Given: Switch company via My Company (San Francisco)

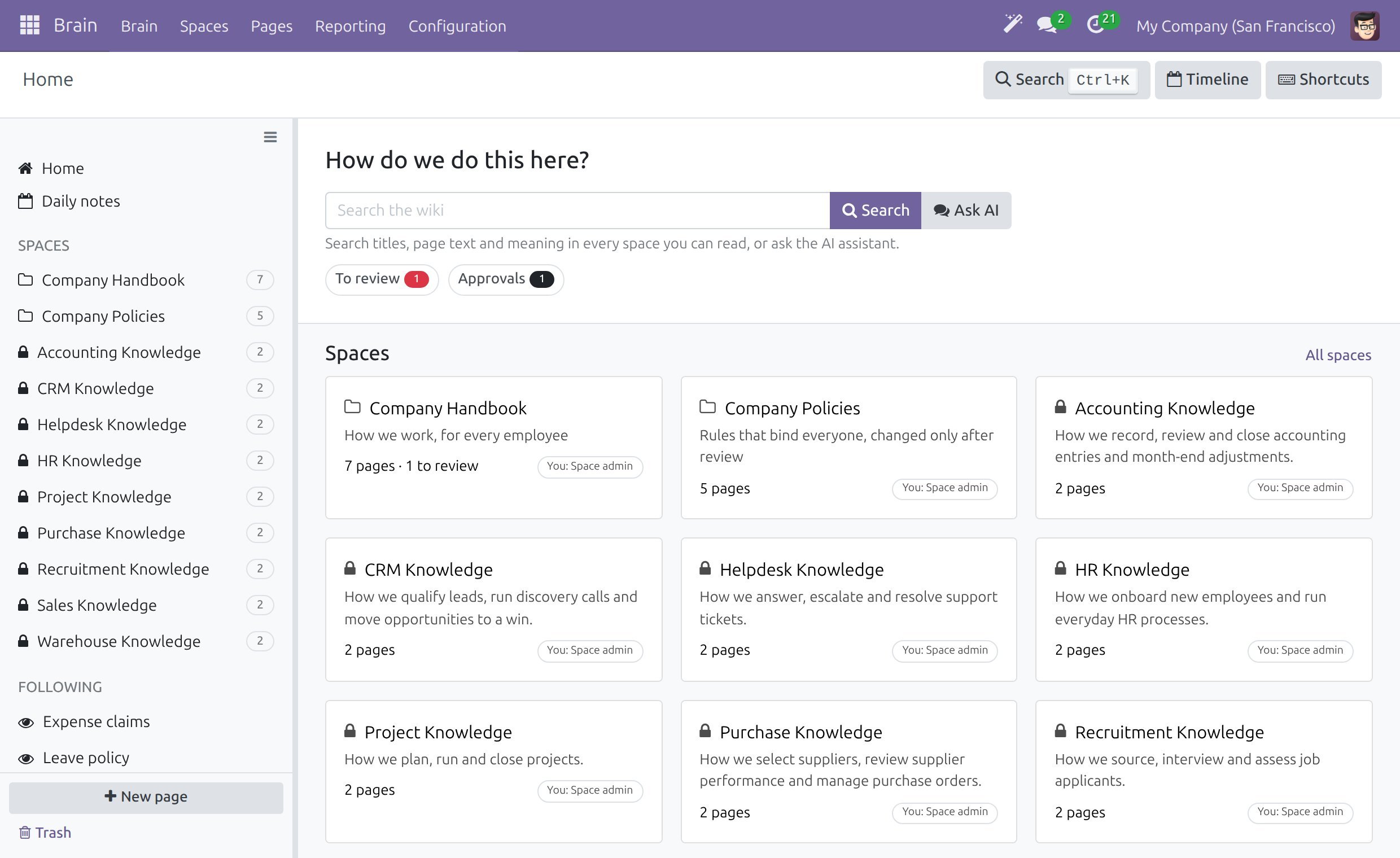Looking at the screenshot, I should click(1235, 26).
